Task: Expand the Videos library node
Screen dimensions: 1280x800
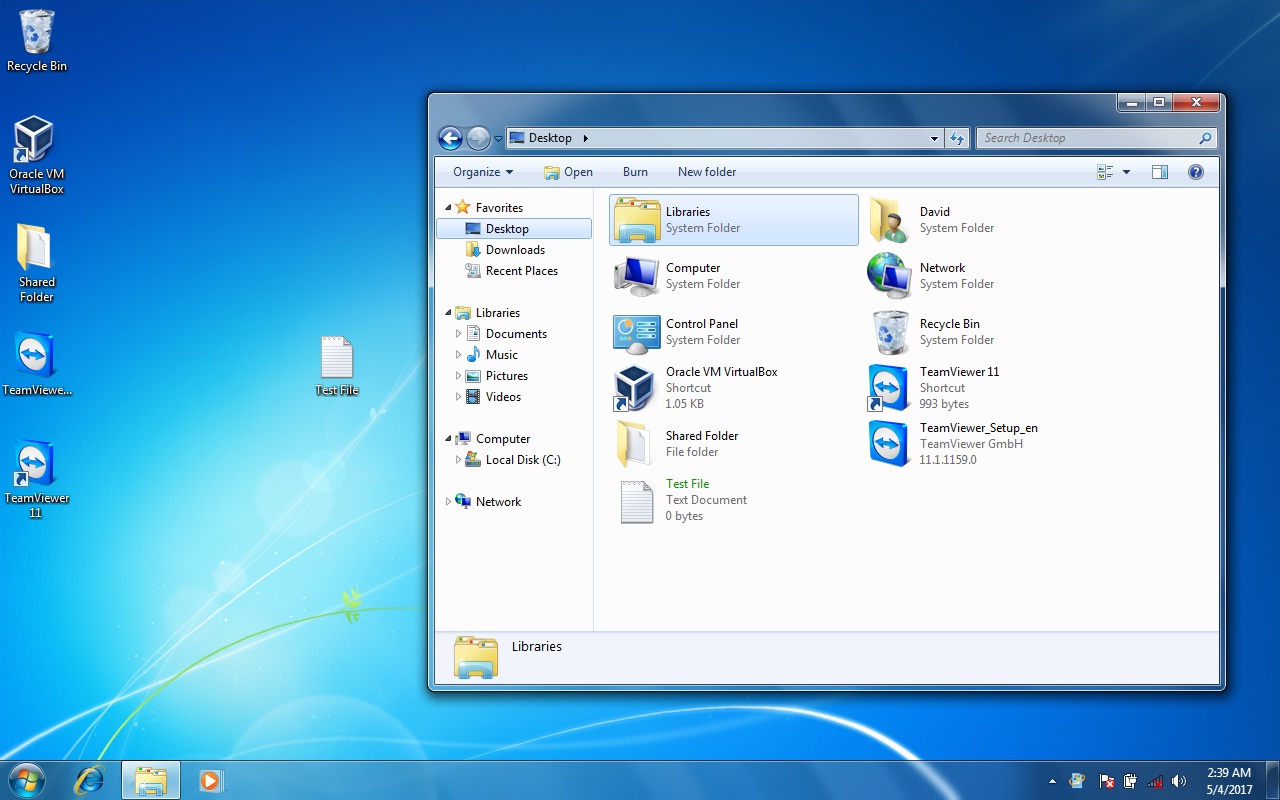Action: point(459,396)
